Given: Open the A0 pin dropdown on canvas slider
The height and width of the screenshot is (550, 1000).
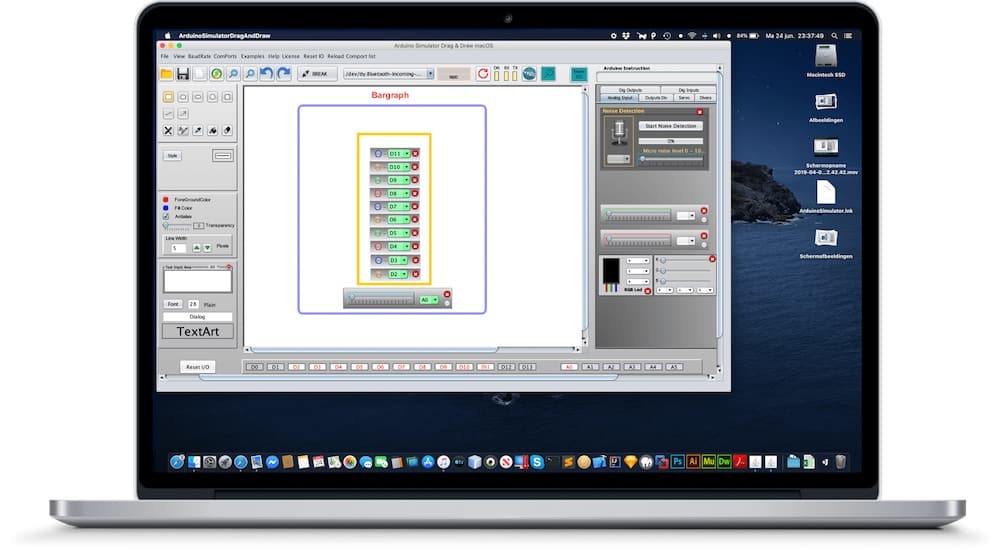Looking at the screenshot, I should [429, 299].
